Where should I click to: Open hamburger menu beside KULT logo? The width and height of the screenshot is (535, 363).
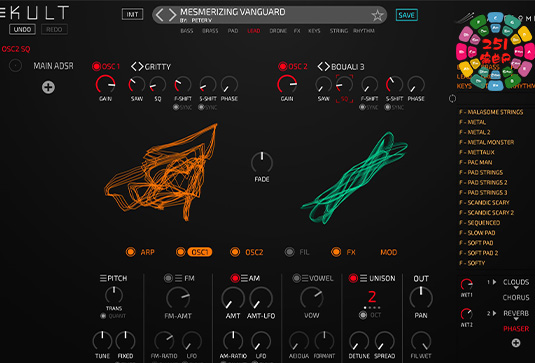2,13
